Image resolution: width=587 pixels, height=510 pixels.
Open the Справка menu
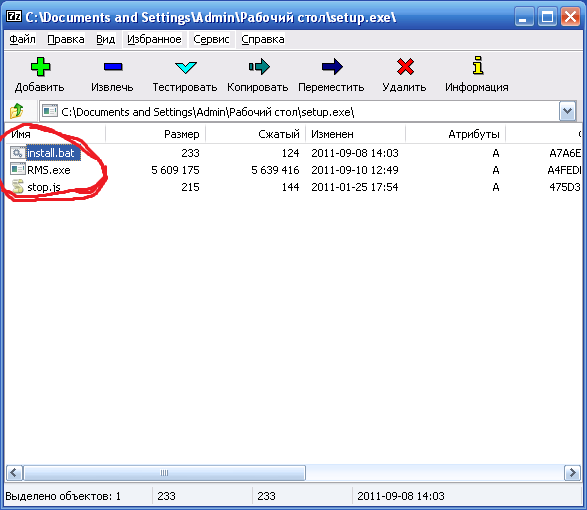pos(262,39)
